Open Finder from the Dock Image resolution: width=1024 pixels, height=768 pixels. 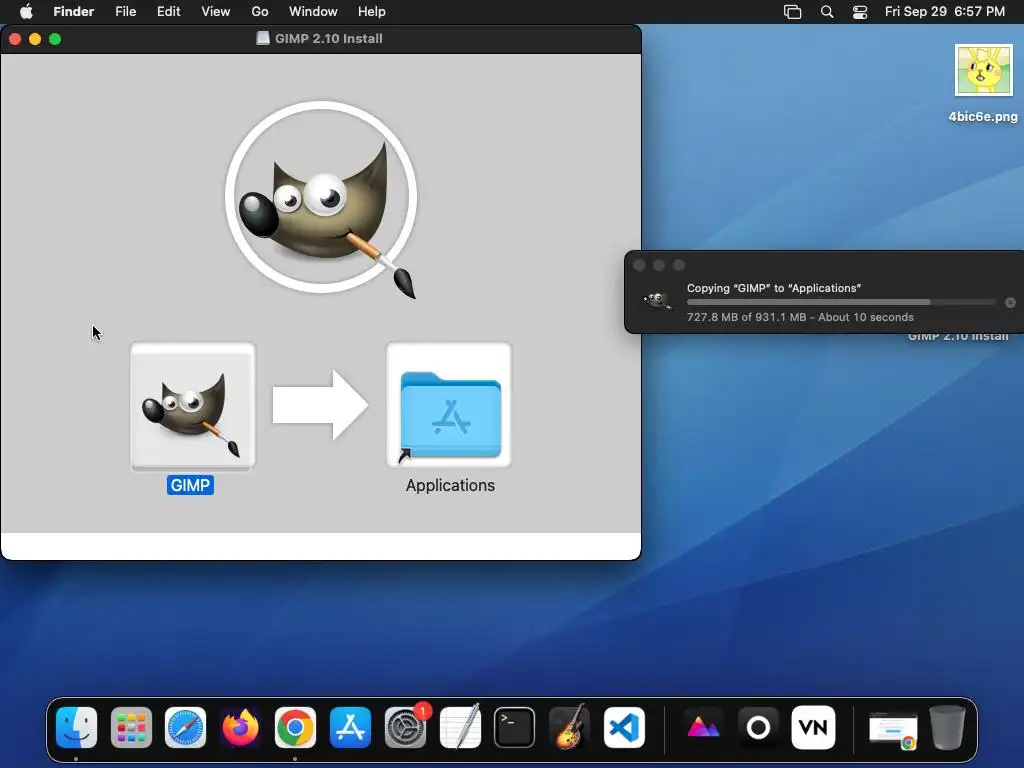76,727
